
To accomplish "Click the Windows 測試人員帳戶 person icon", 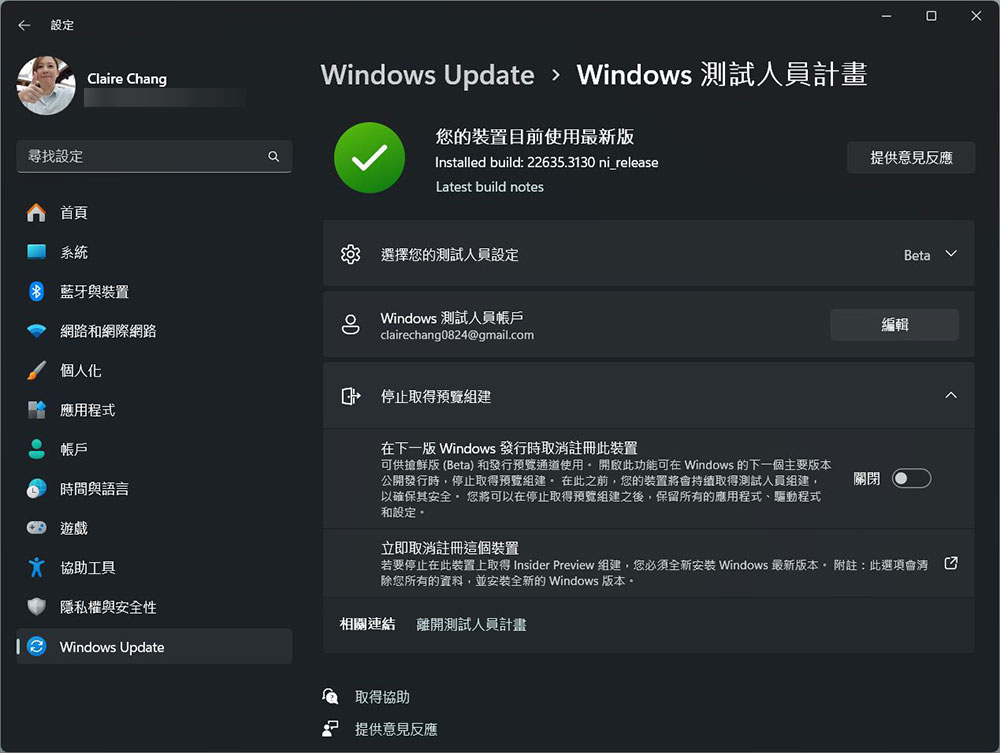I will coord(351,325).
